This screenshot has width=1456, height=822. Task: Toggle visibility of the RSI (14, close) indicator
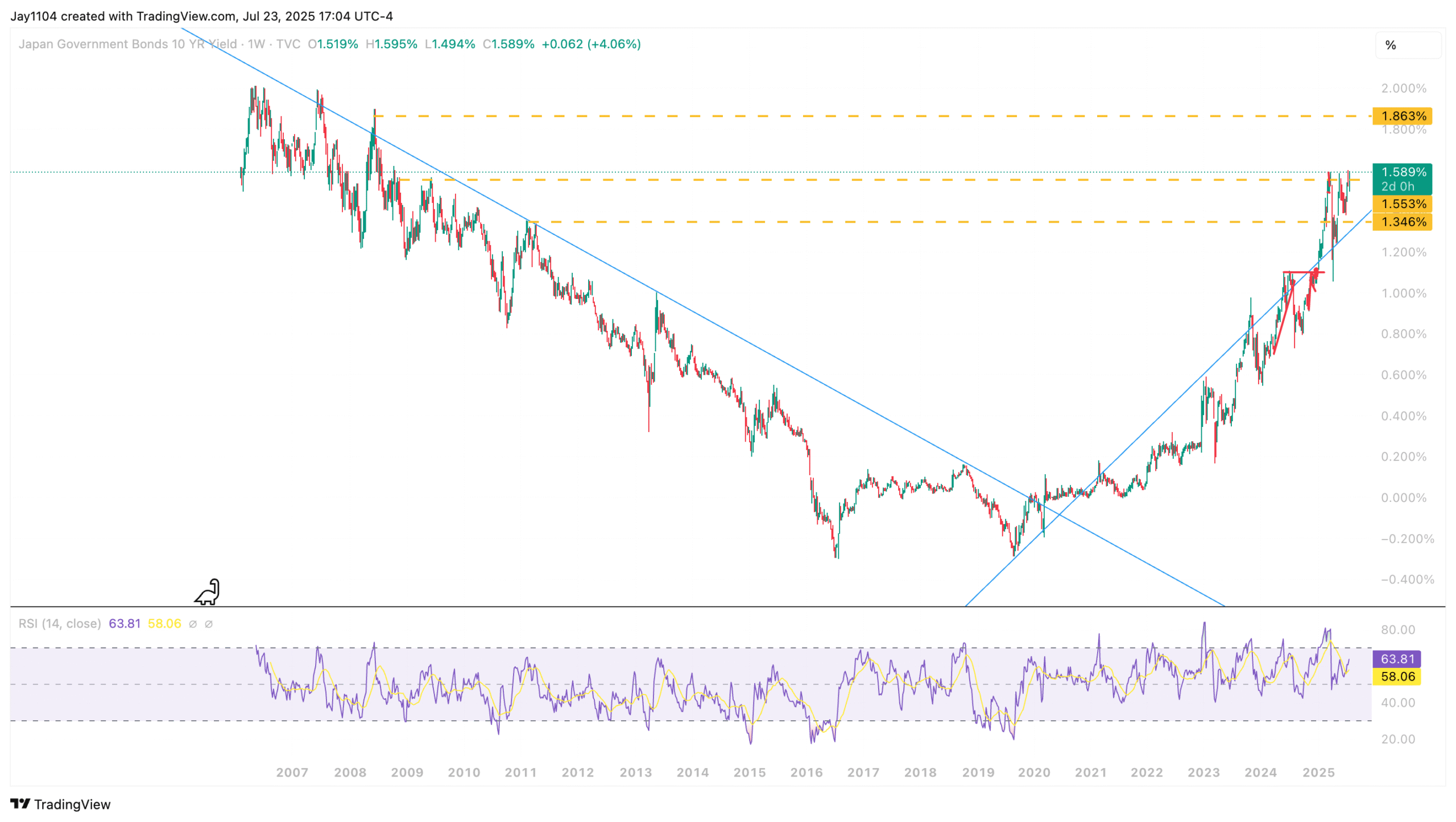pos(59,623)
